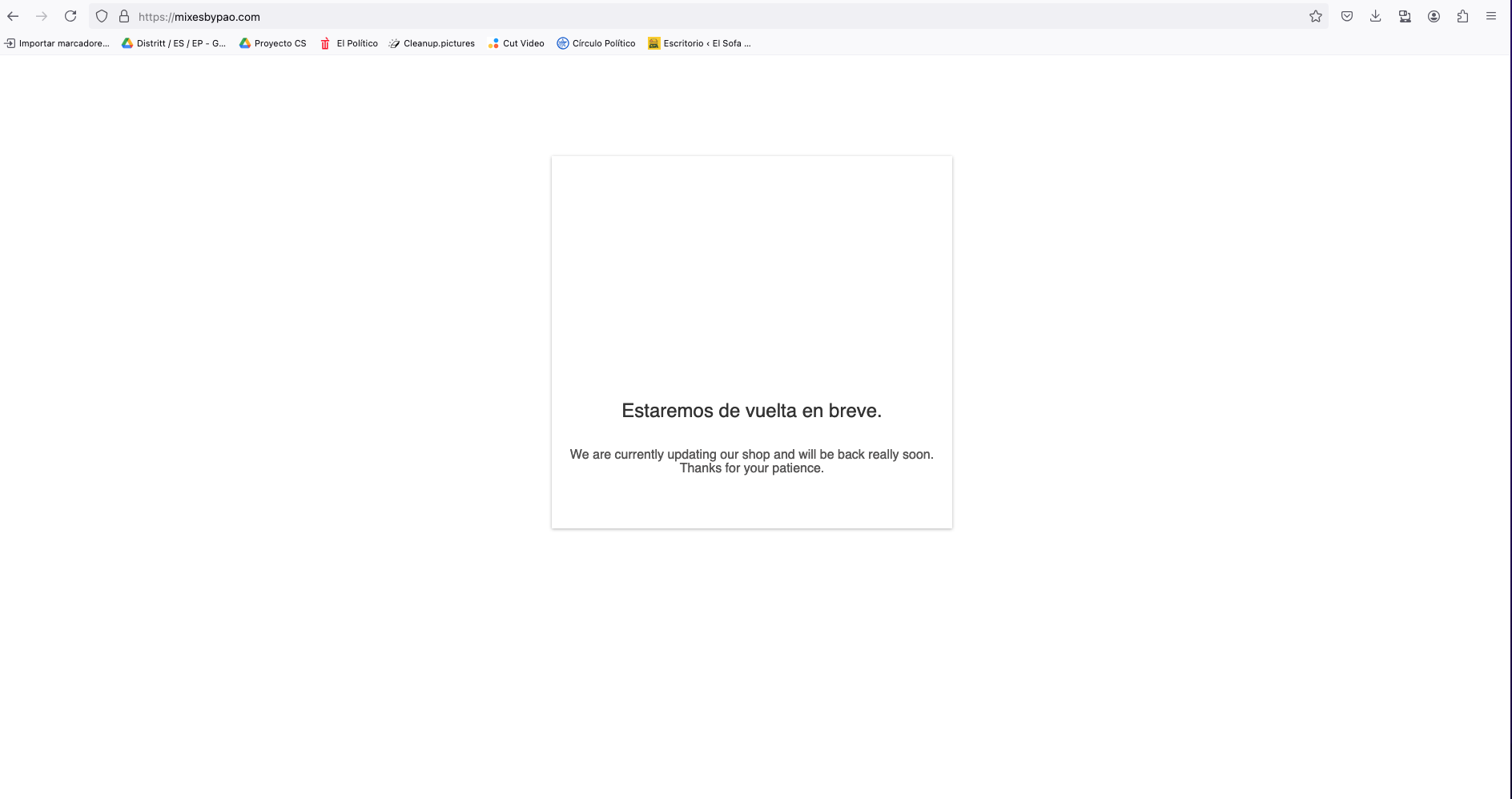This screenshot has height=799, width=1512.
Task: Click 'Estaremos de vuelta en breve.' heading
Action: click(x=752, y=411)
